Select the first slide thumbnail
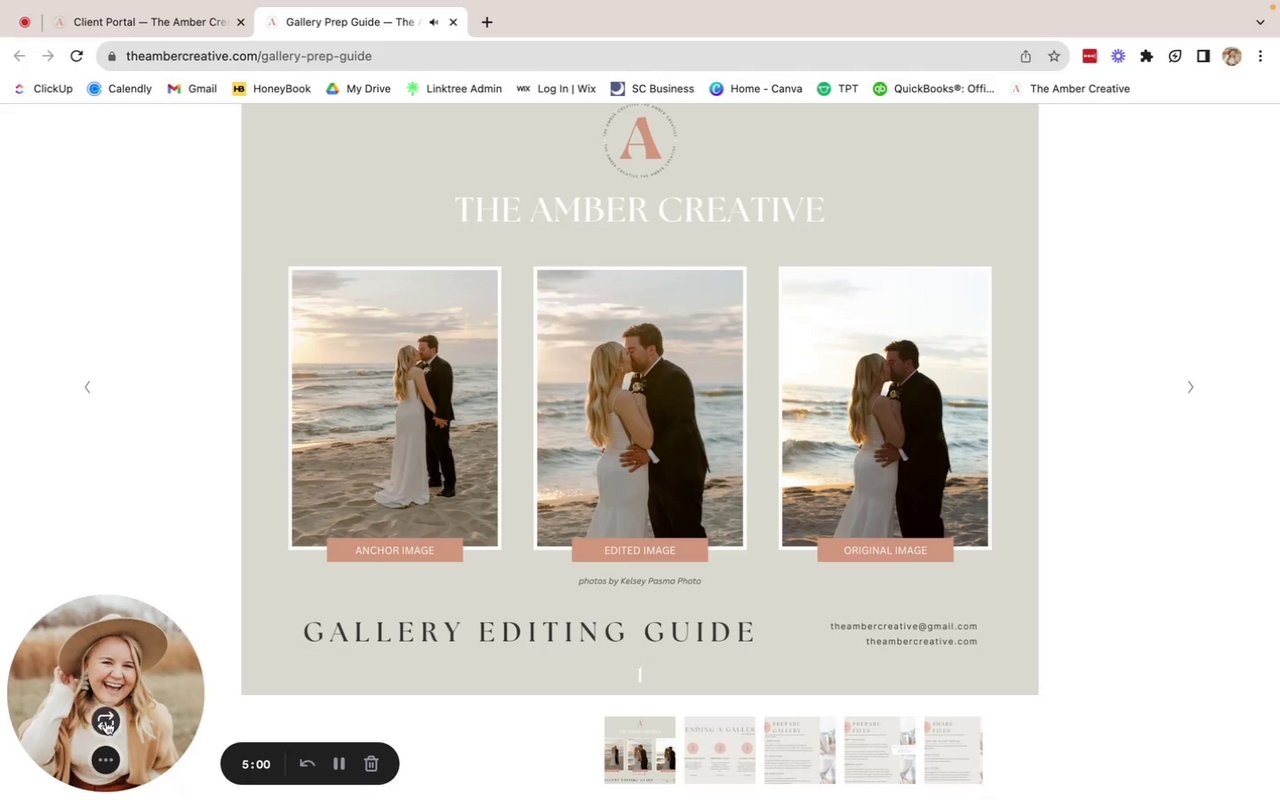 (640, 750)
